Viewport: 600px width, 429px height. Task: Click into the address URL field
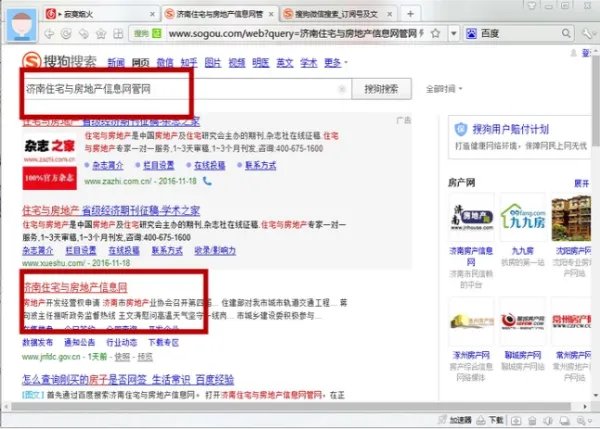[x=295, y=34]
